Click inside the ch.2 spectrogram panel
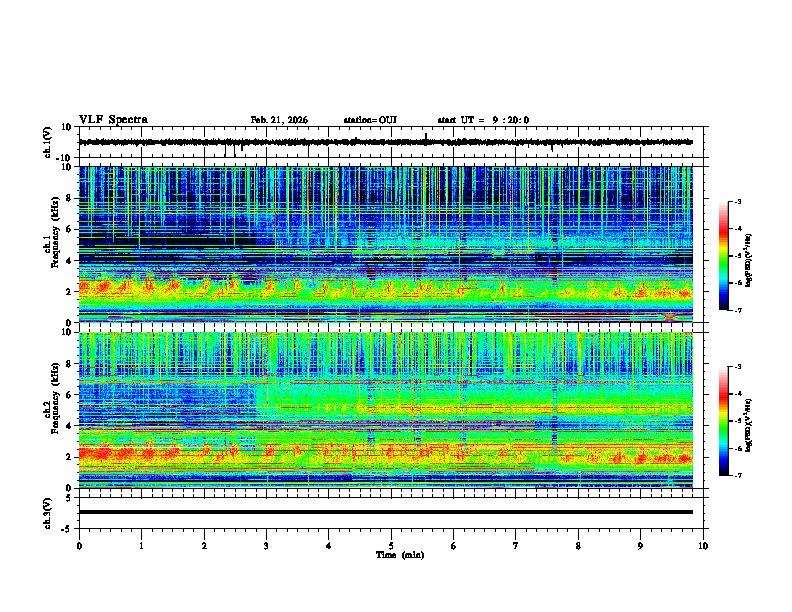 click(x=385, y=410)
